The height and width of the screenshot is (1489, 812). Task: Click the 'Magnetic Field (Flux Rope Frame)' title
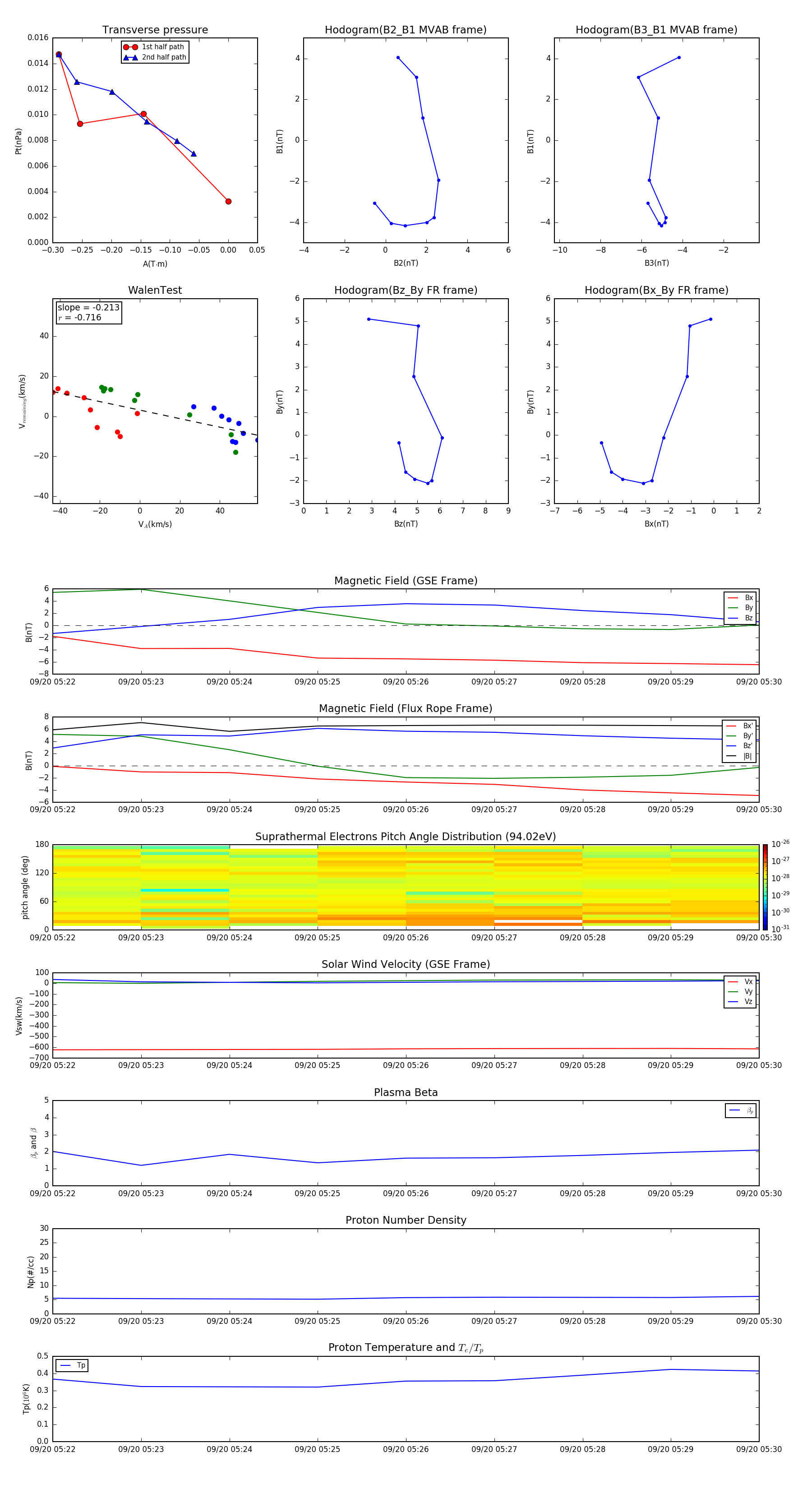pyautogui.click(x=406, y=709)
